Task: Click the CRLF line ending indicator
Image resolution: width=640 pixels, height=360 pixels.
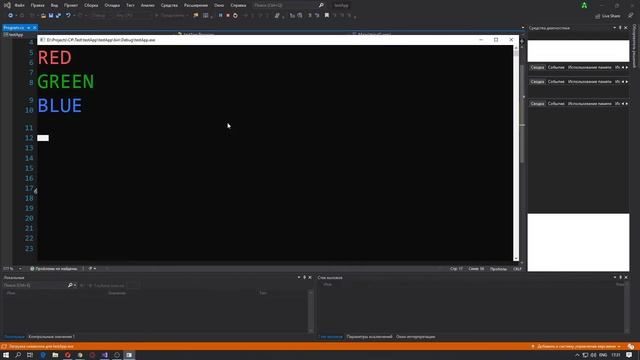Action: tap(517, 269)
